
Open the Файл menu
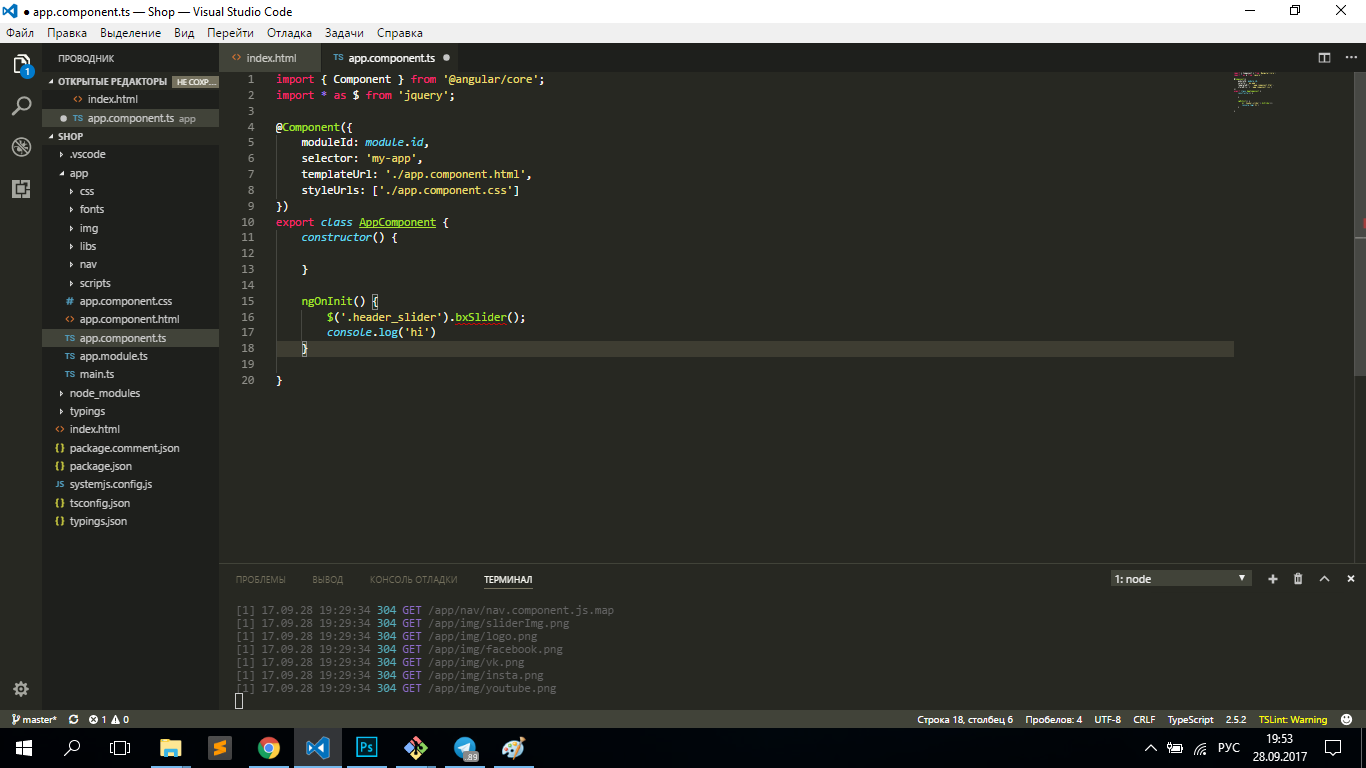coord(20,33)
